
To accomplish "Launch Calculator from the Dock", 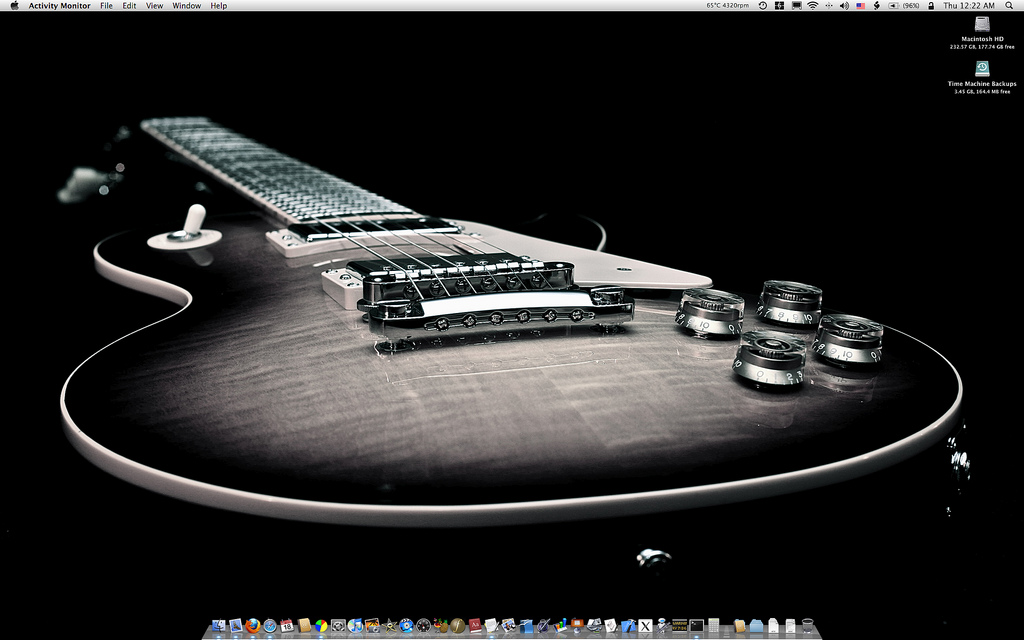I will pyautogui.click(x=714, y=626).
